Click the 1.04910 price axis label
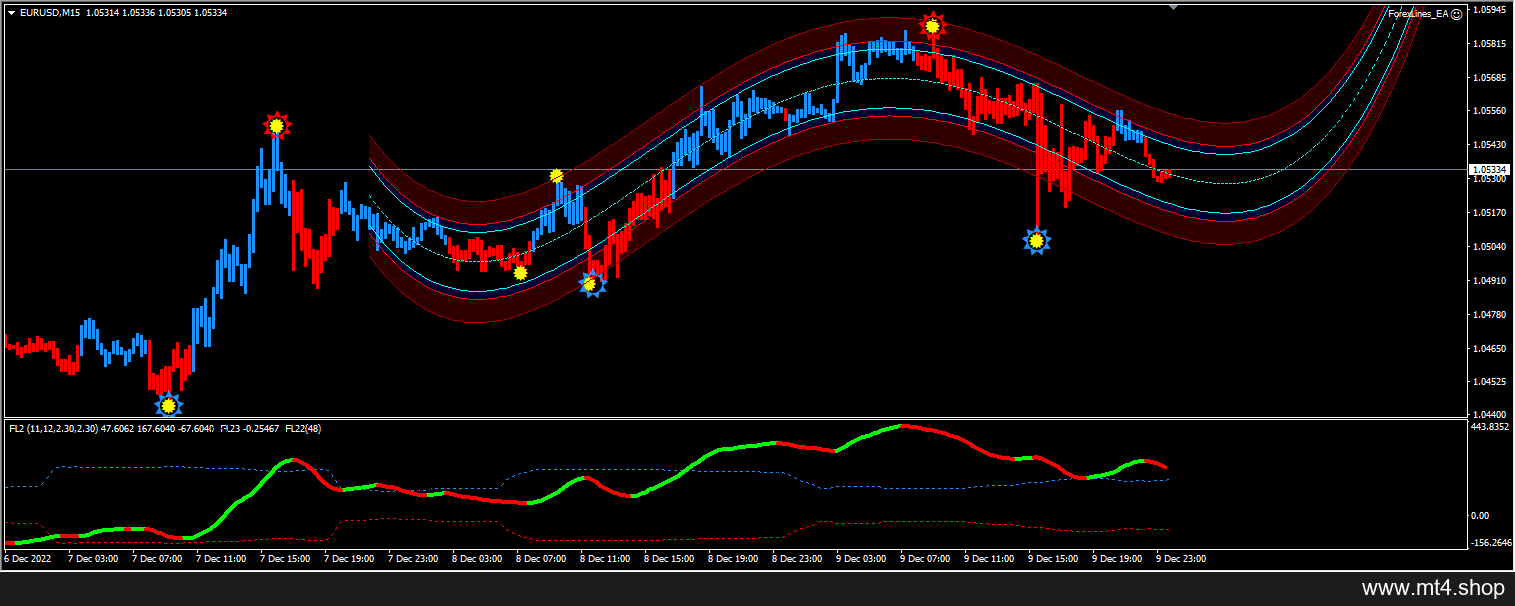This screenshot has height=606, width=1515. [1489, 280]
